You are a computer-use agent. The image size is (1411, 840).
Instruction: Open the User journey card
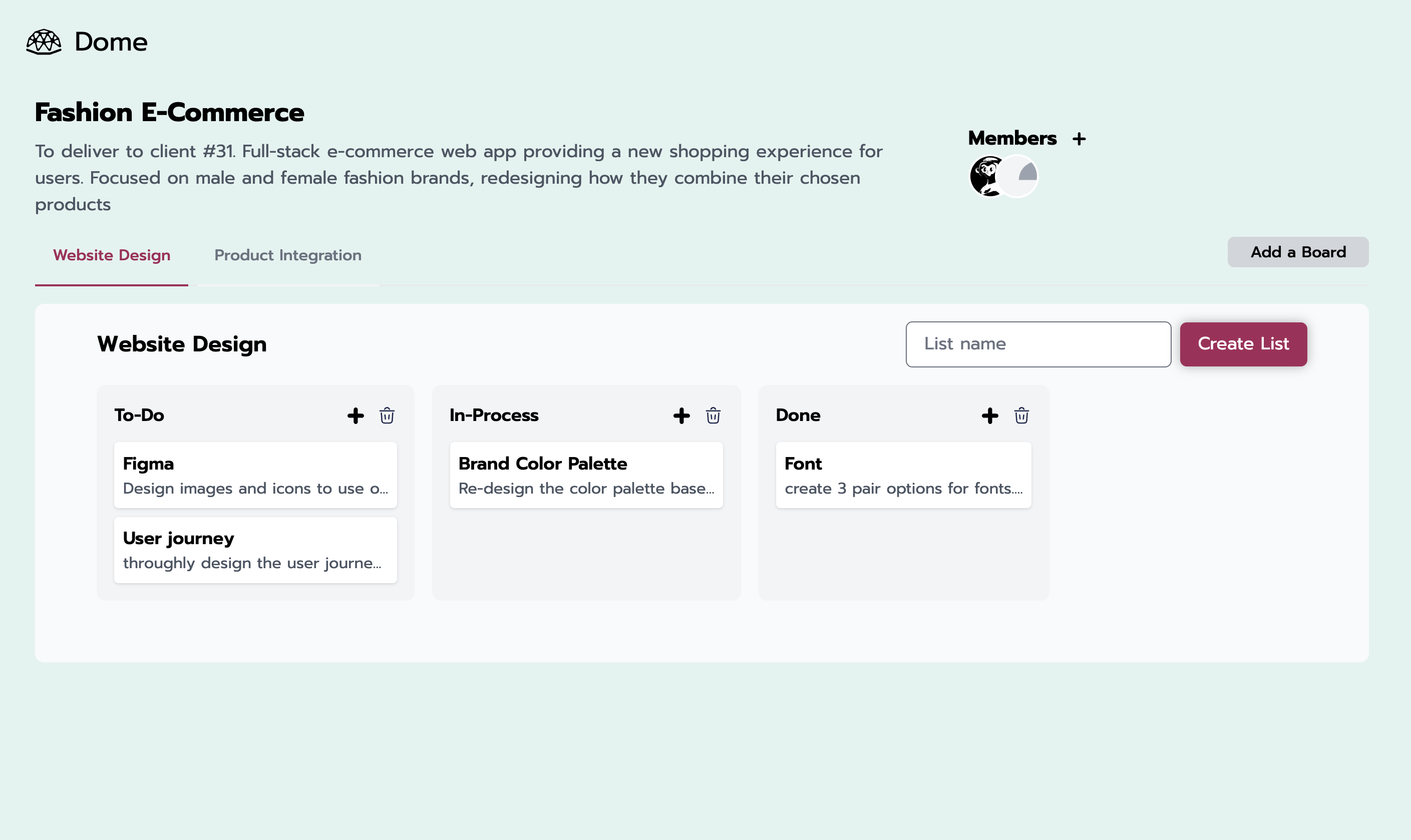click(255, 550)
